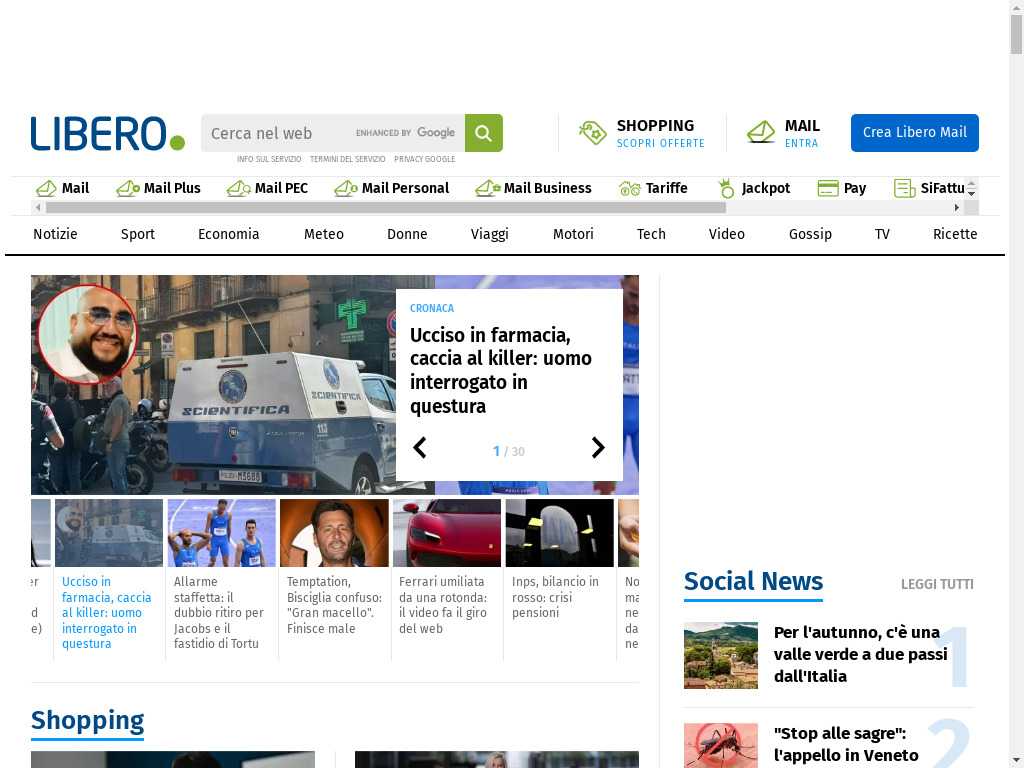1024x768 pixels.
Task: Open the Video section
Action: (727, 234)
